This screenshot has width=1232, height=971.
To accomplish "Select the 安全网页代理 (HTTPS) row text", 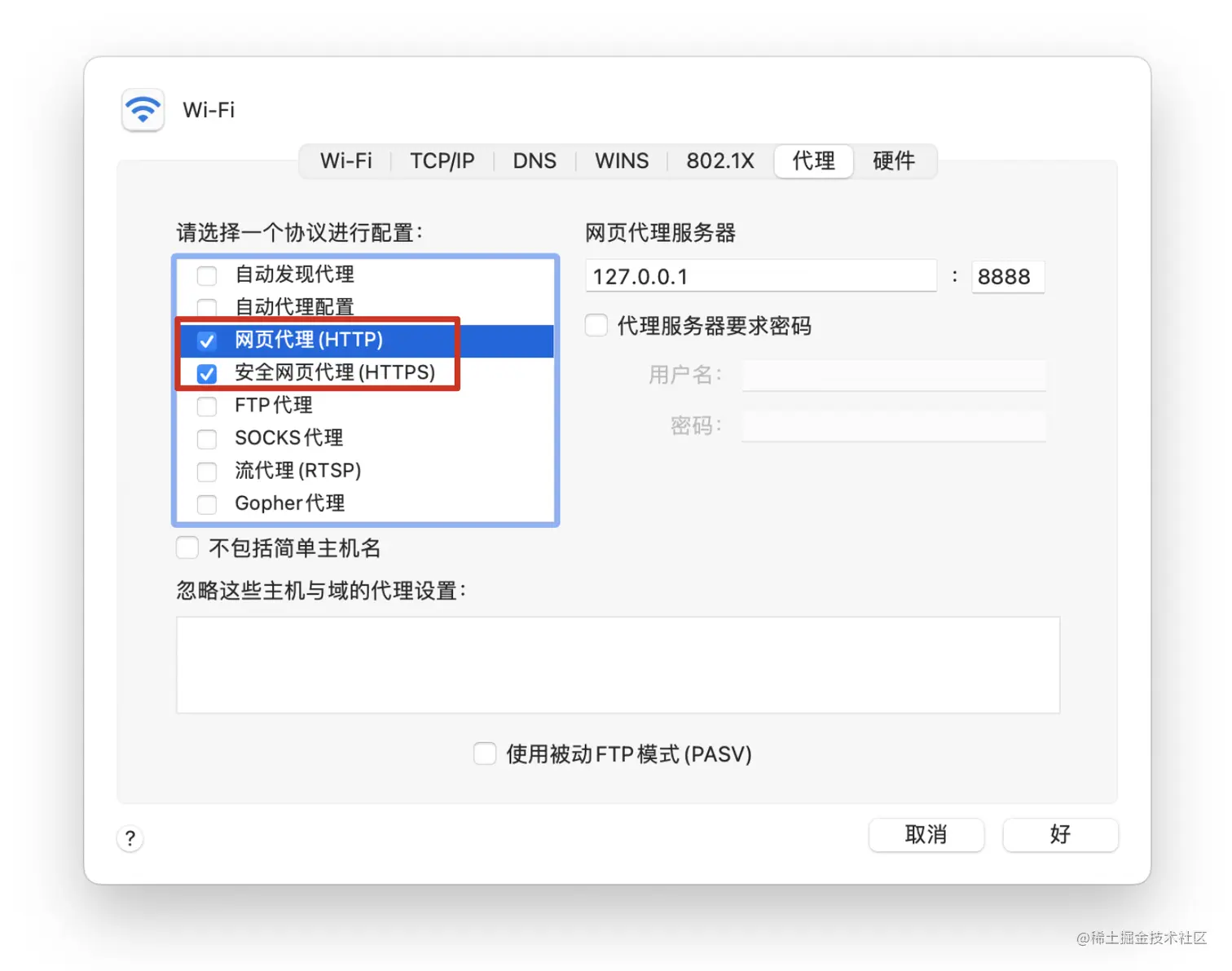I will (335, 372).
